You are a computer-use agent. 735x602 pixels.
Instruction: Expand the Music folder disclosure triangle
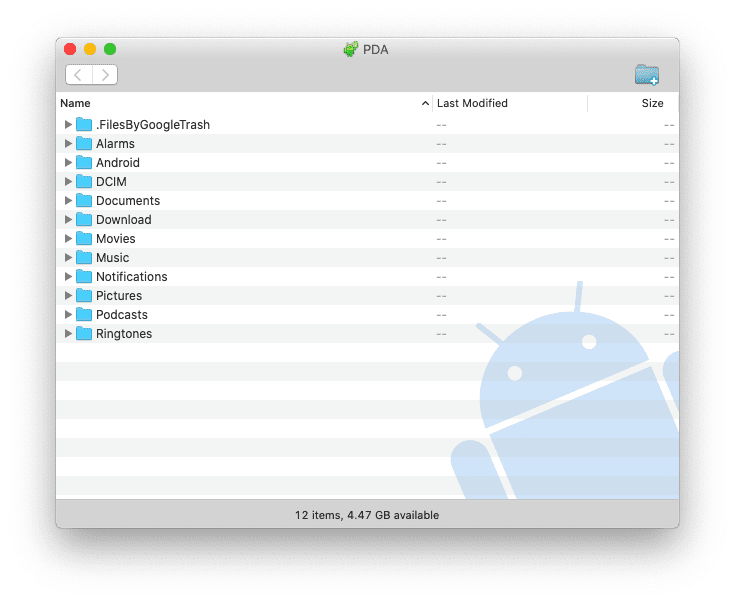click(68, 257)
